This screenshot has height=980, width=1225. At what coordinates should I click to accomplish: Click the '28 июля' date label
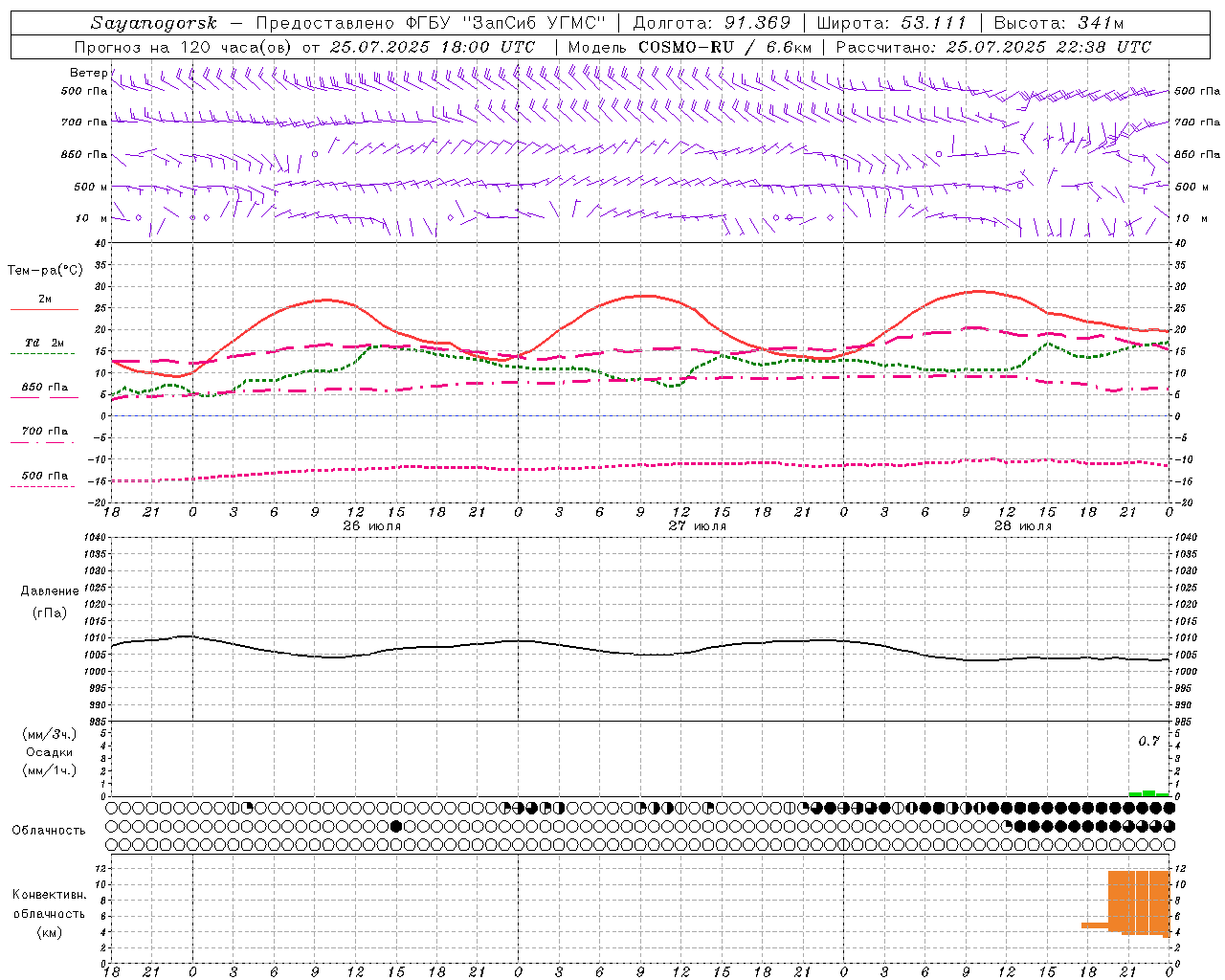click(1023, 526)
